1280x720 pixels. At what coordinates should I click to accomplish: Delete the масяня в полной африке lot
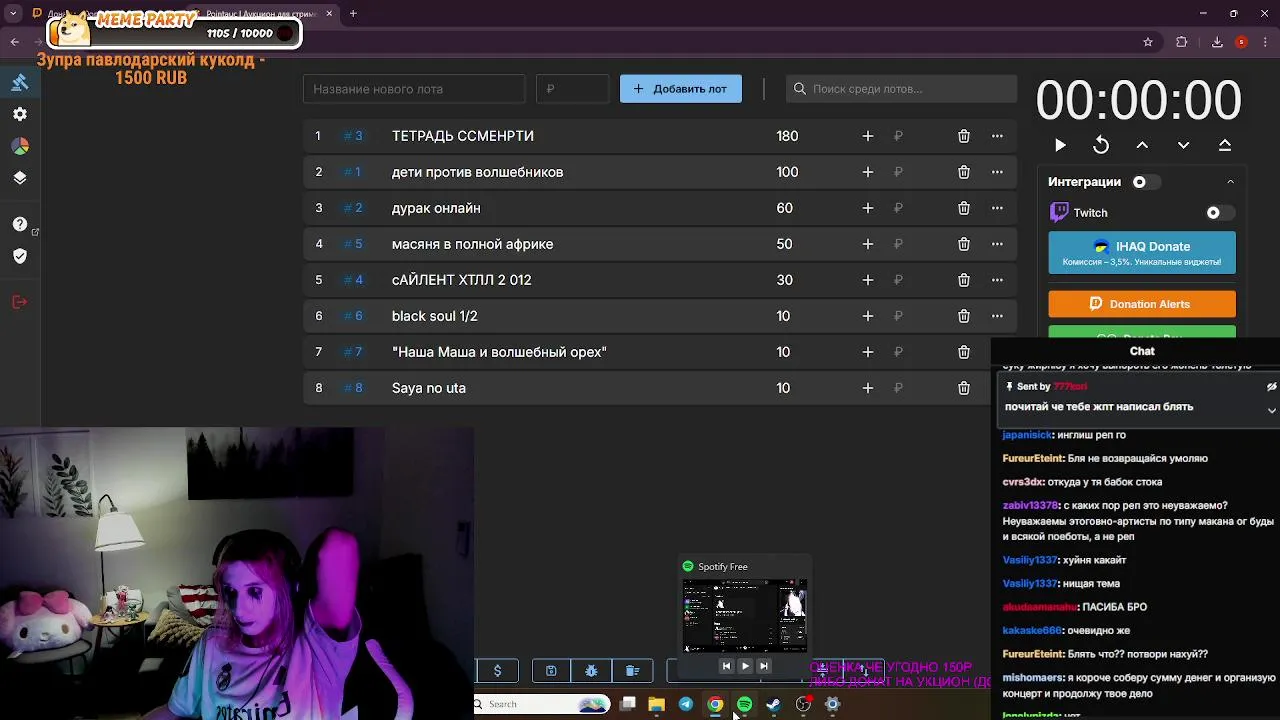[964, 244]
